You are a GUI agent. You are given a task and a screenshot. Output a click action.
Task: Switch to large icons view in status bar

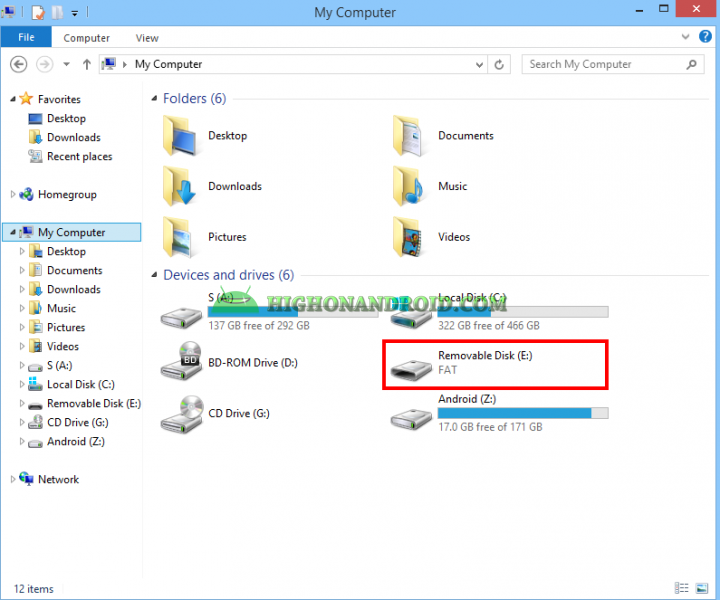[x=703, y=589]
